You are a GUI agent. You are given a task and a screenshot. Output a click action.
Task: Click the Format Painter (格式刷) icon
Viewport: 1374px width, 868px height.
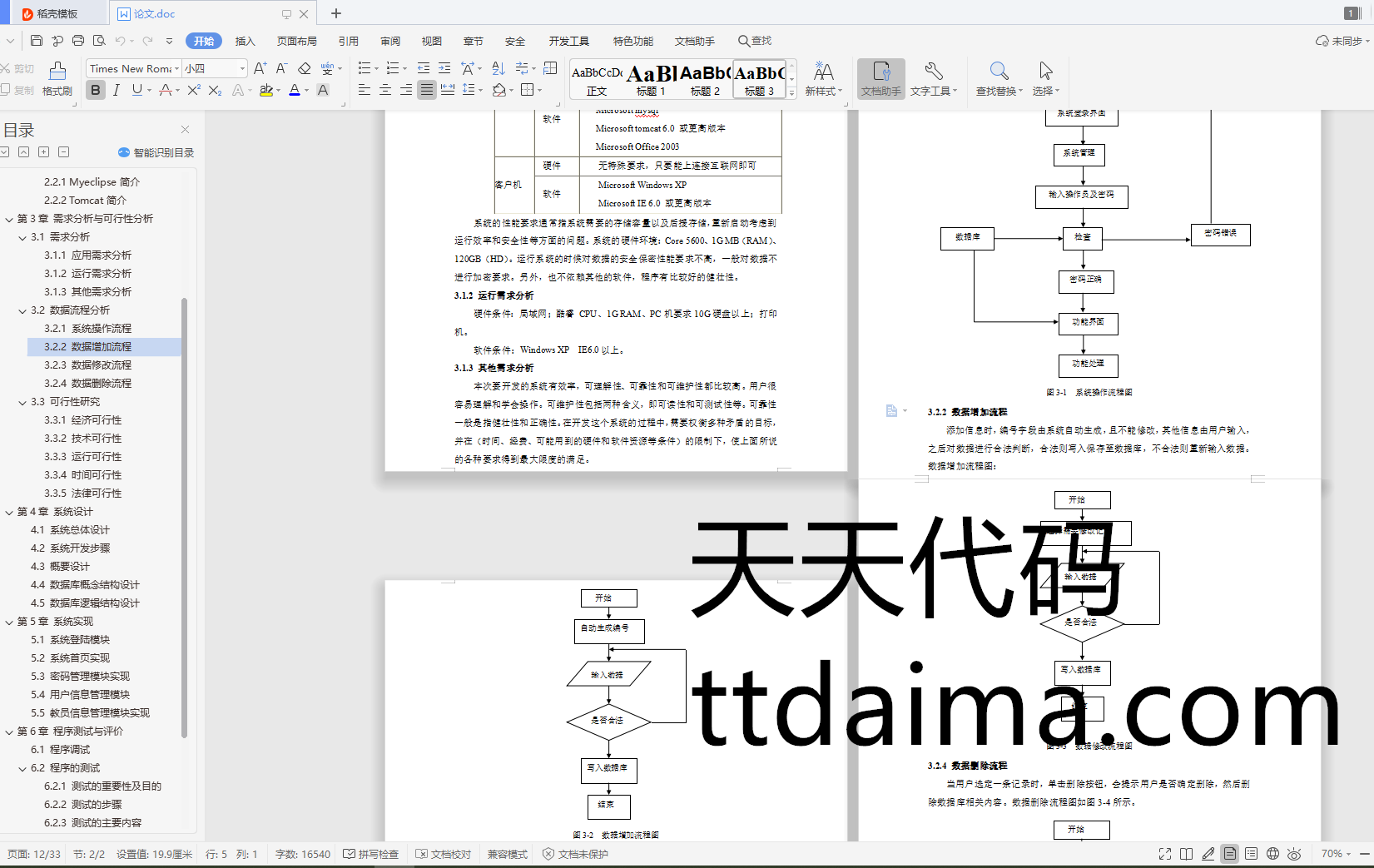coord(57,77)
